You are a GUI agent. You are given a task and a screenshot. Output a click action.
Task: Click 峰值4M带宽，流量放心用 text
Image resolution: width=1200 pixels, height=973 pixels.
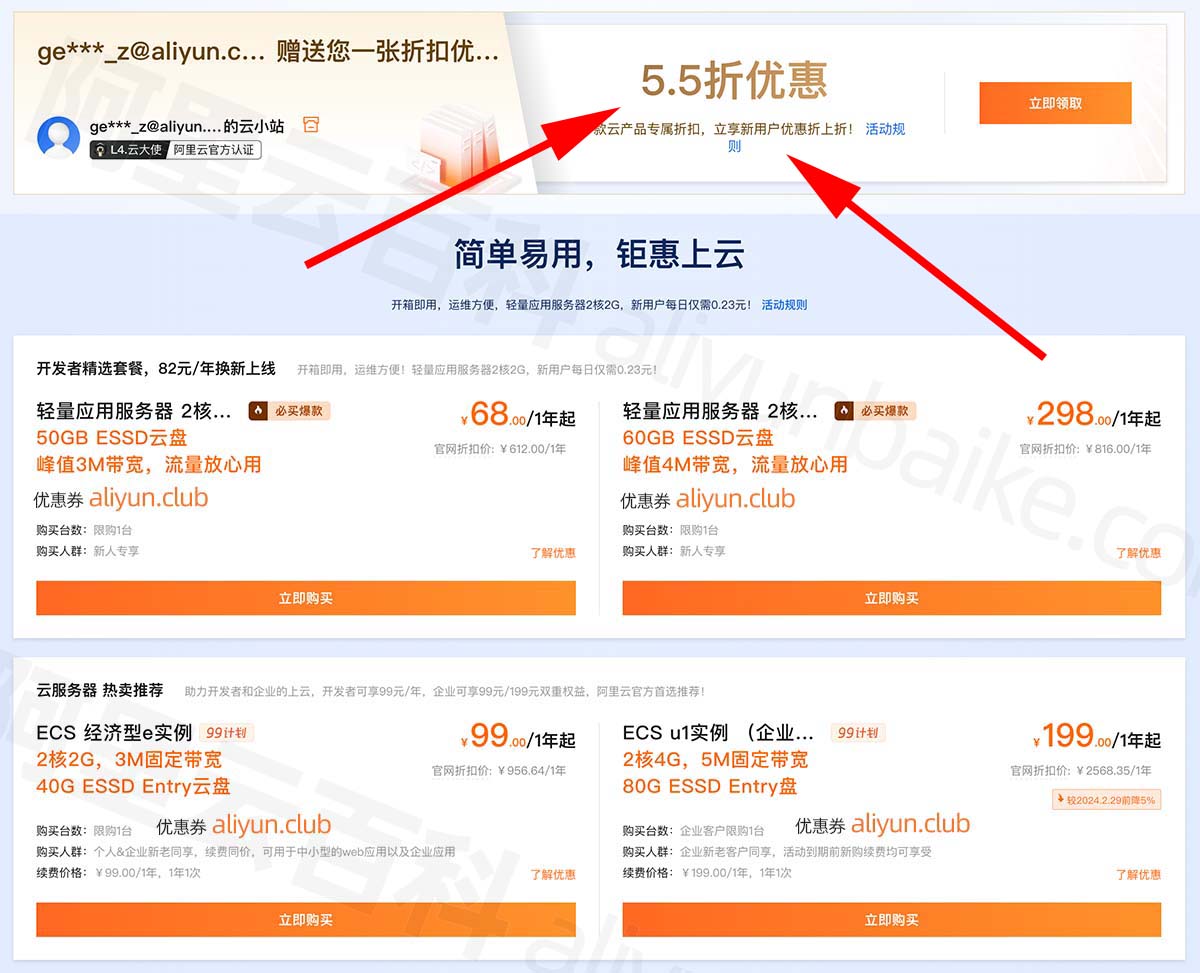tap(735, 464)
